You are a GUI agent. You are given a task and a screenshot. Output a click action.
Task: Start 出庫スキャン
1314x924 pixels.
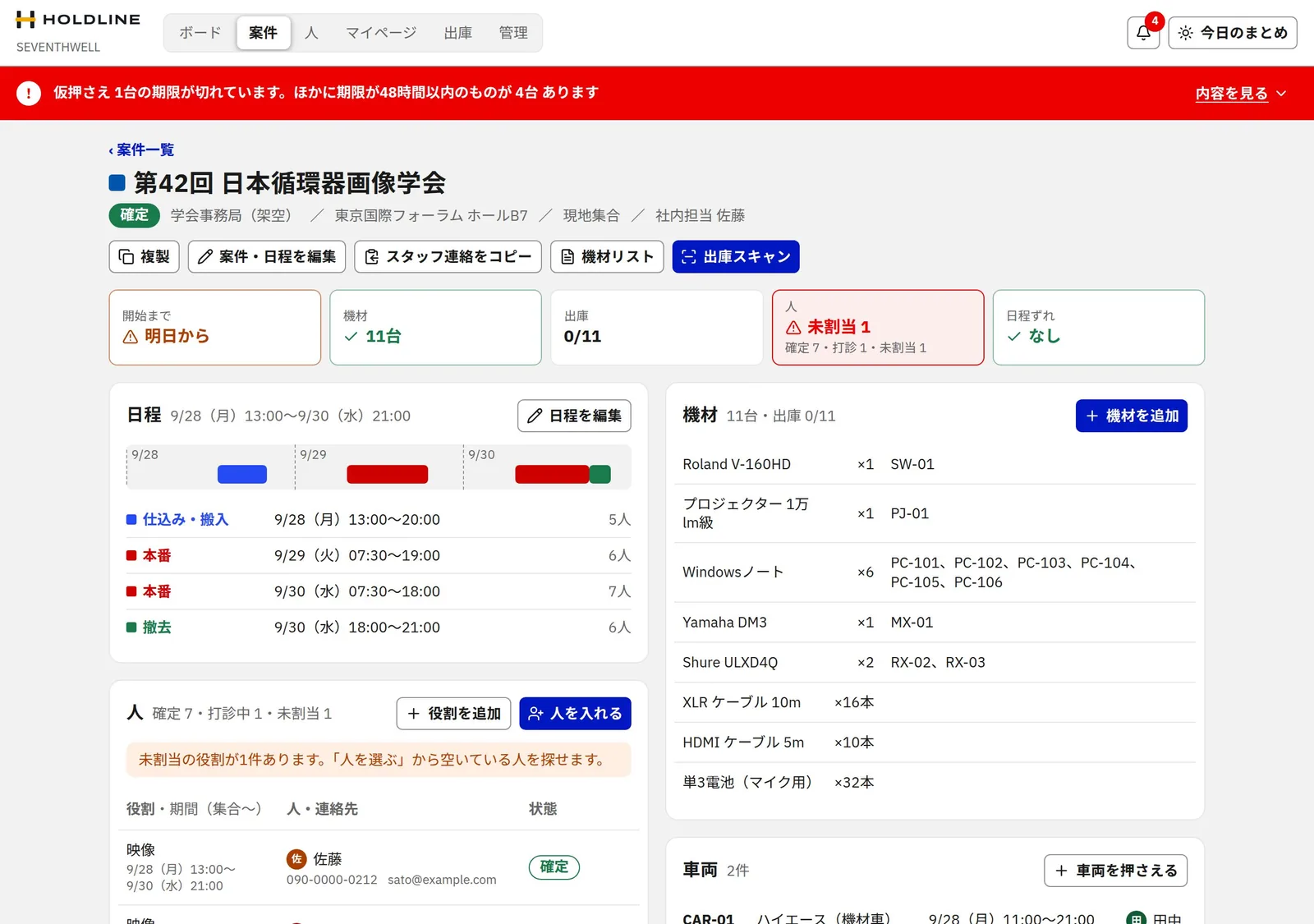pos(736,257)
